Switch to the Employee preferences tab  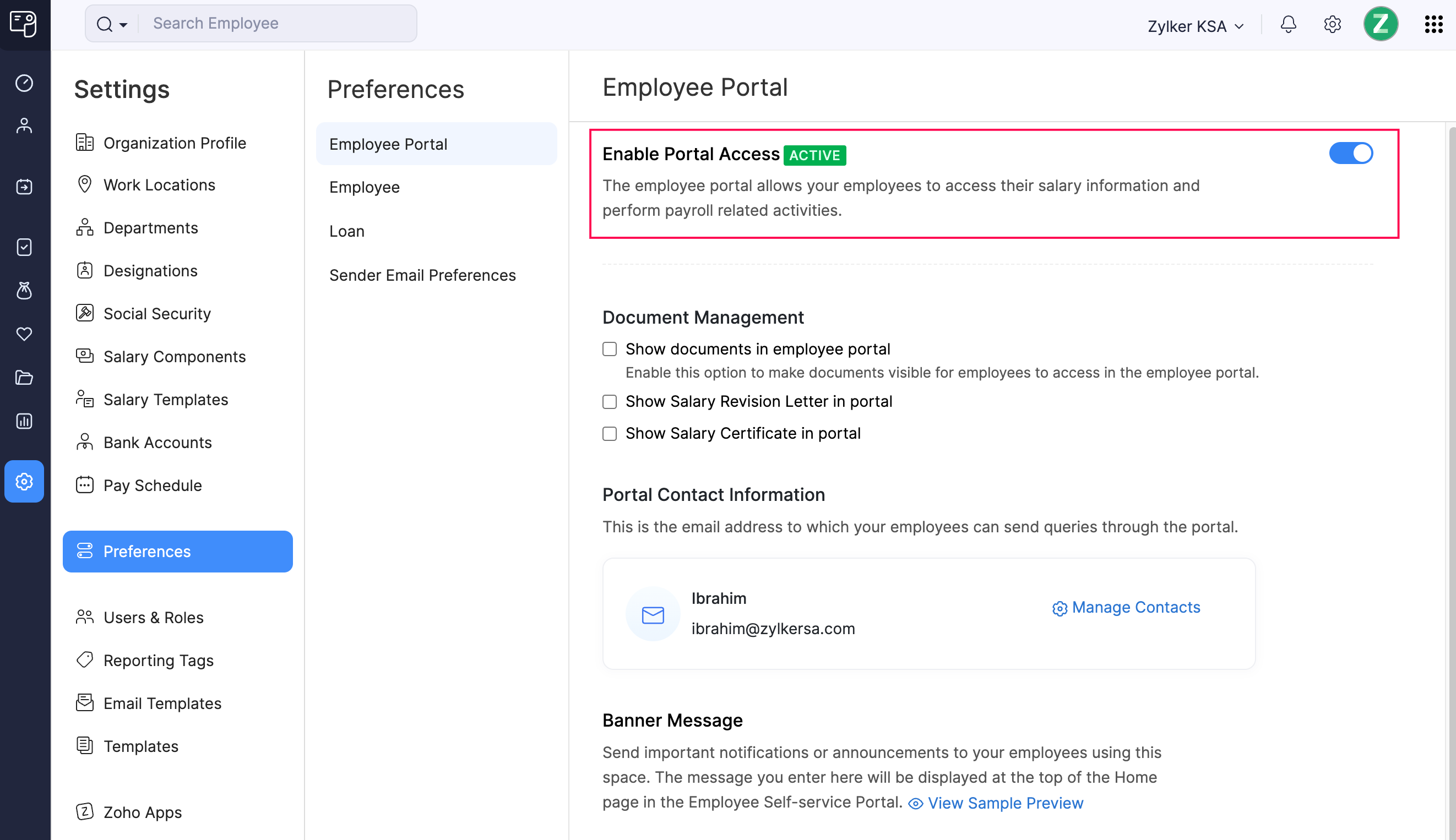(x=364, y=187)
